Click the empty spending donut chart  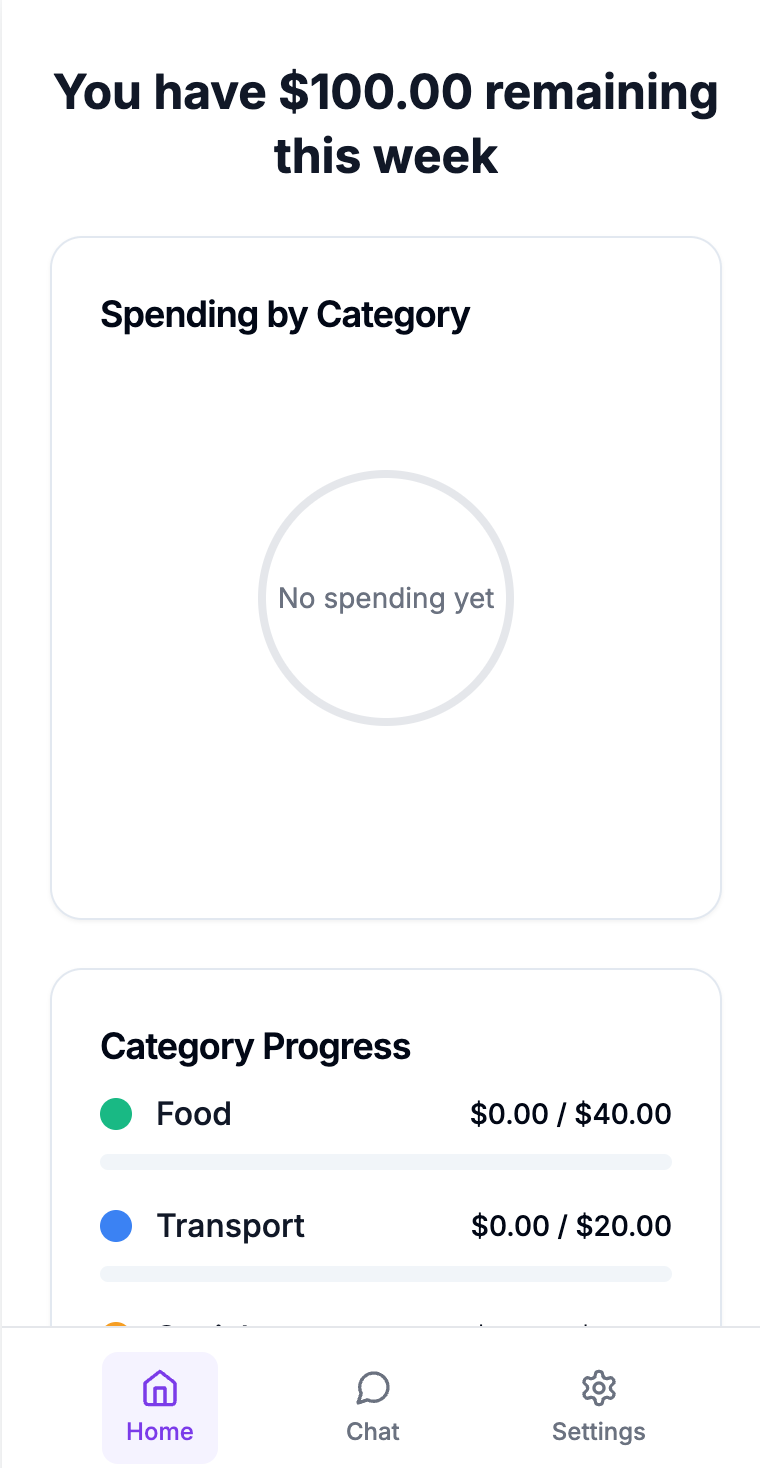tap(386, 598)
